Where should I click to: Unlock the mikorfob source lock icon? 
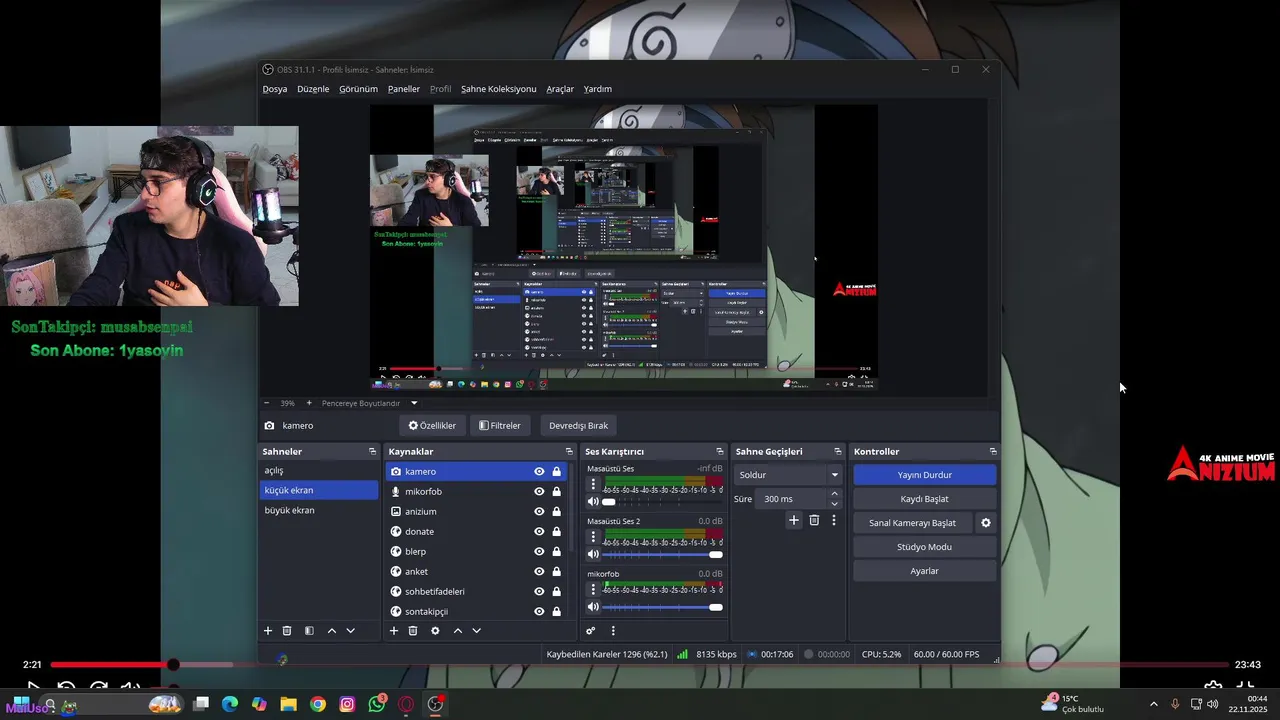pos(557,491)
